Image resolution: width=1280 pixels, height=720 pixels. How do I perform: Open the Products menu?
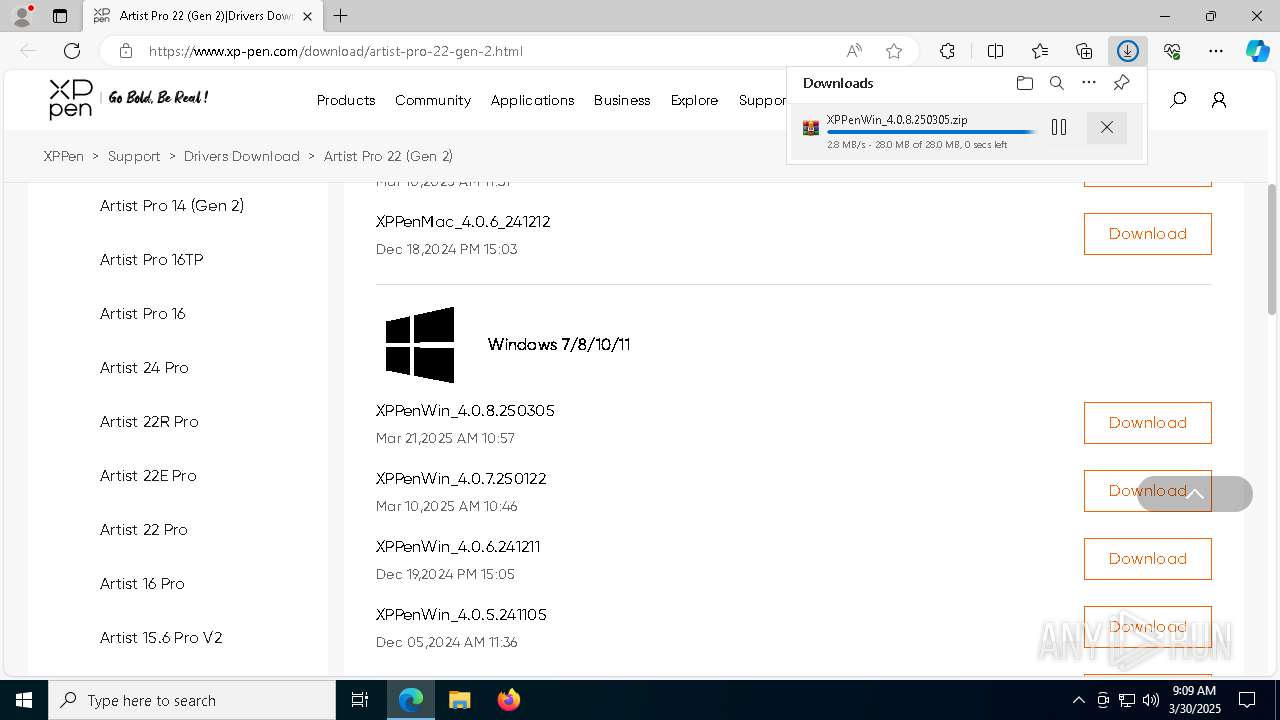346,100
